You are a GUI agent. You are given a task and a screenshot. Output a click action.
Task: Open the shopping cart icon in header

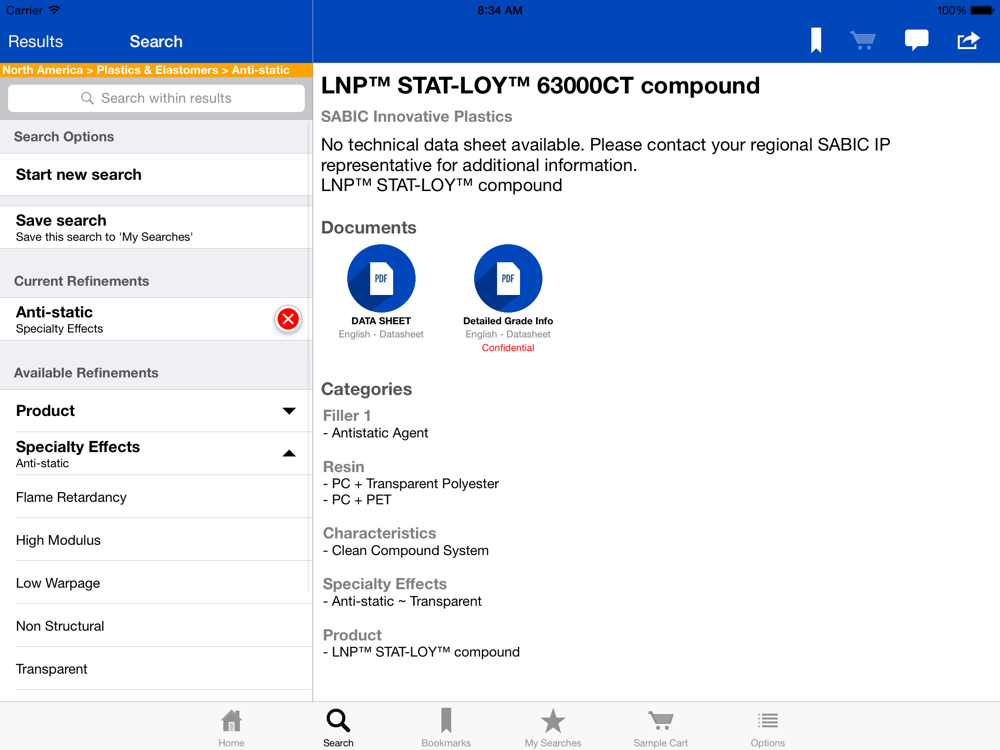[863, 41]
